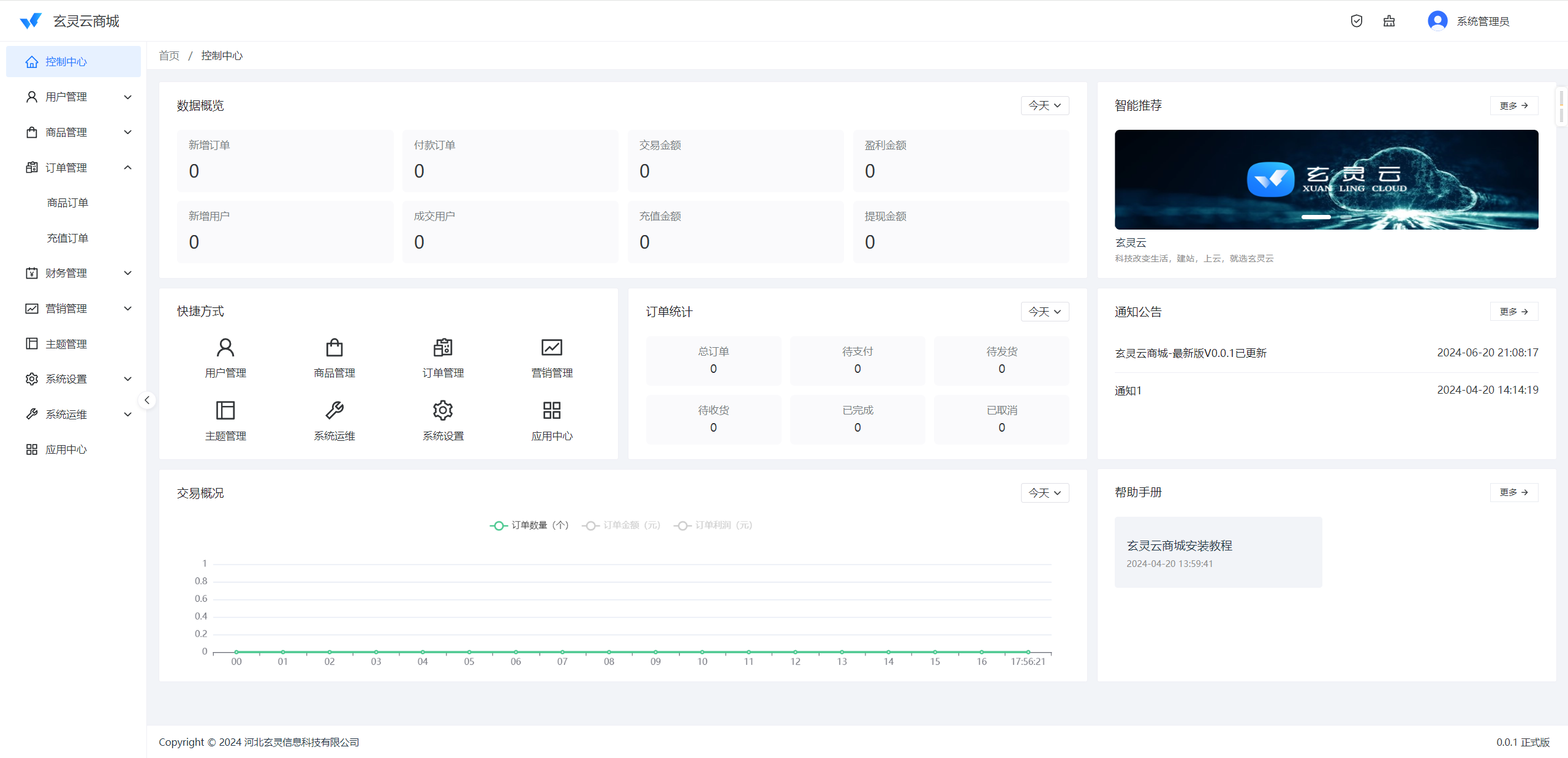Open the 今天 dropdown in 订单统计
1568x758 pixels.
(1044, 312)
